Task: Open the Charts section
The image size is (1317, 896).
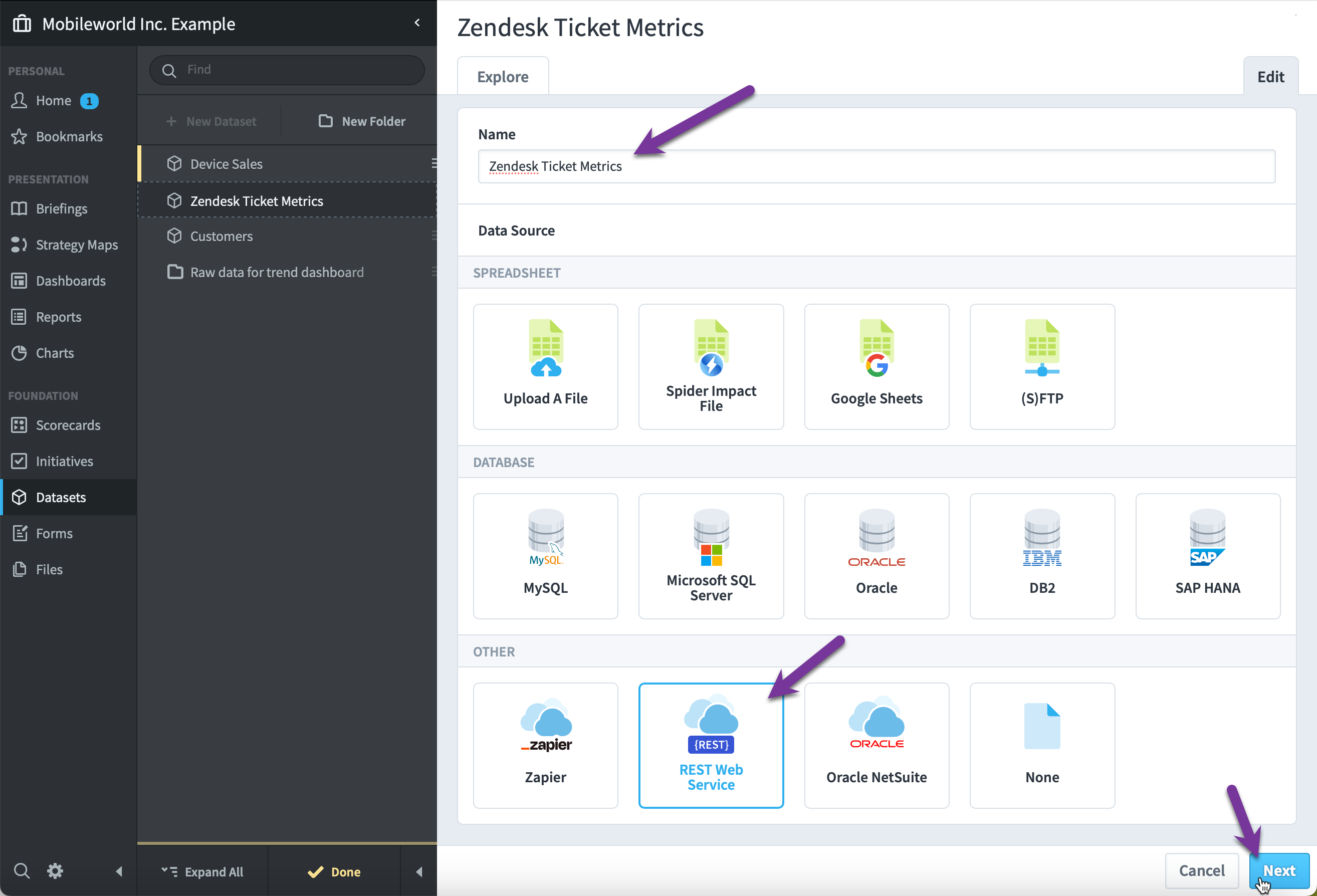Action: [68, 353]
